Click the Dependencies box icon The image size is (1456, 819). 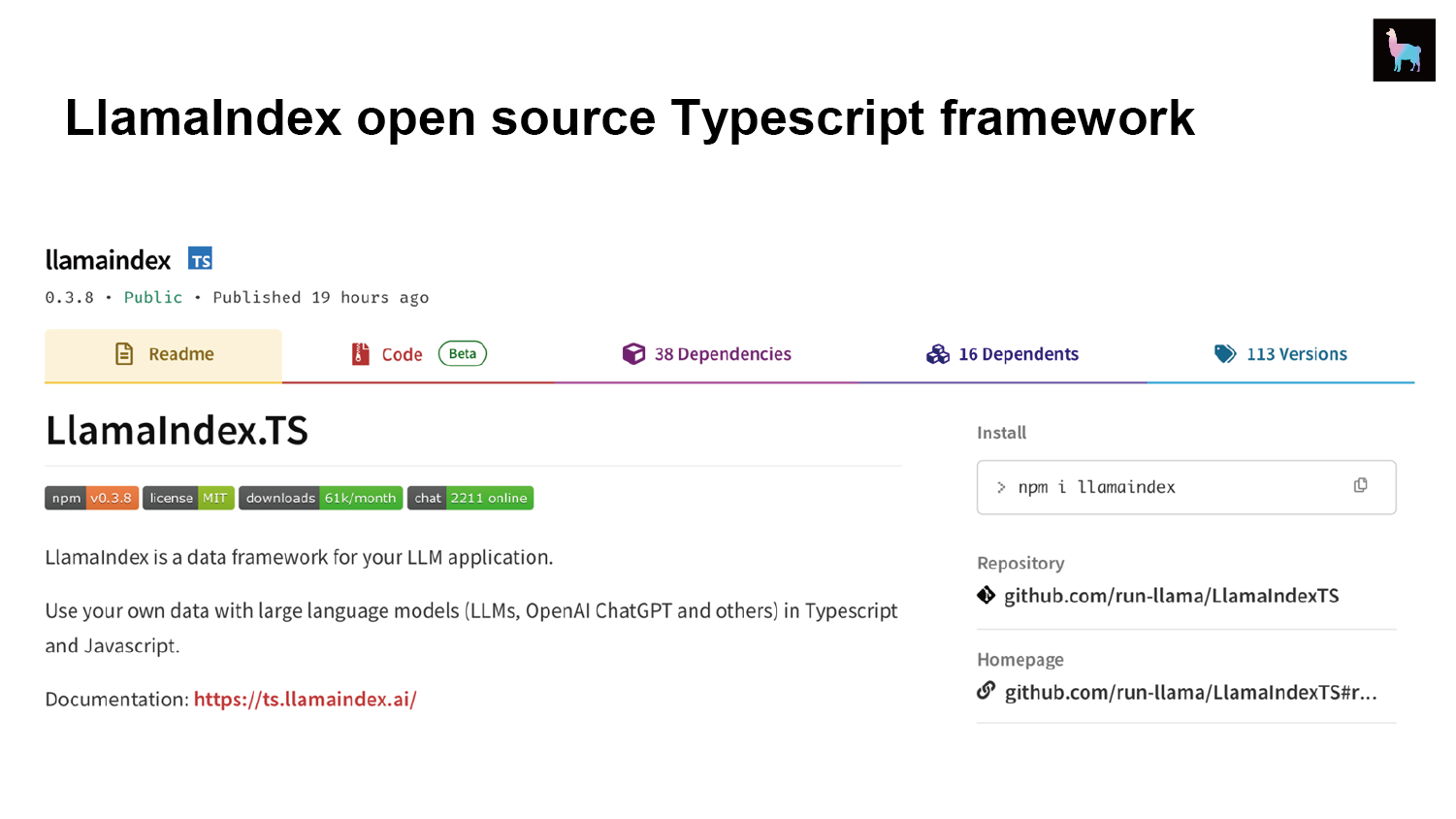633,354
